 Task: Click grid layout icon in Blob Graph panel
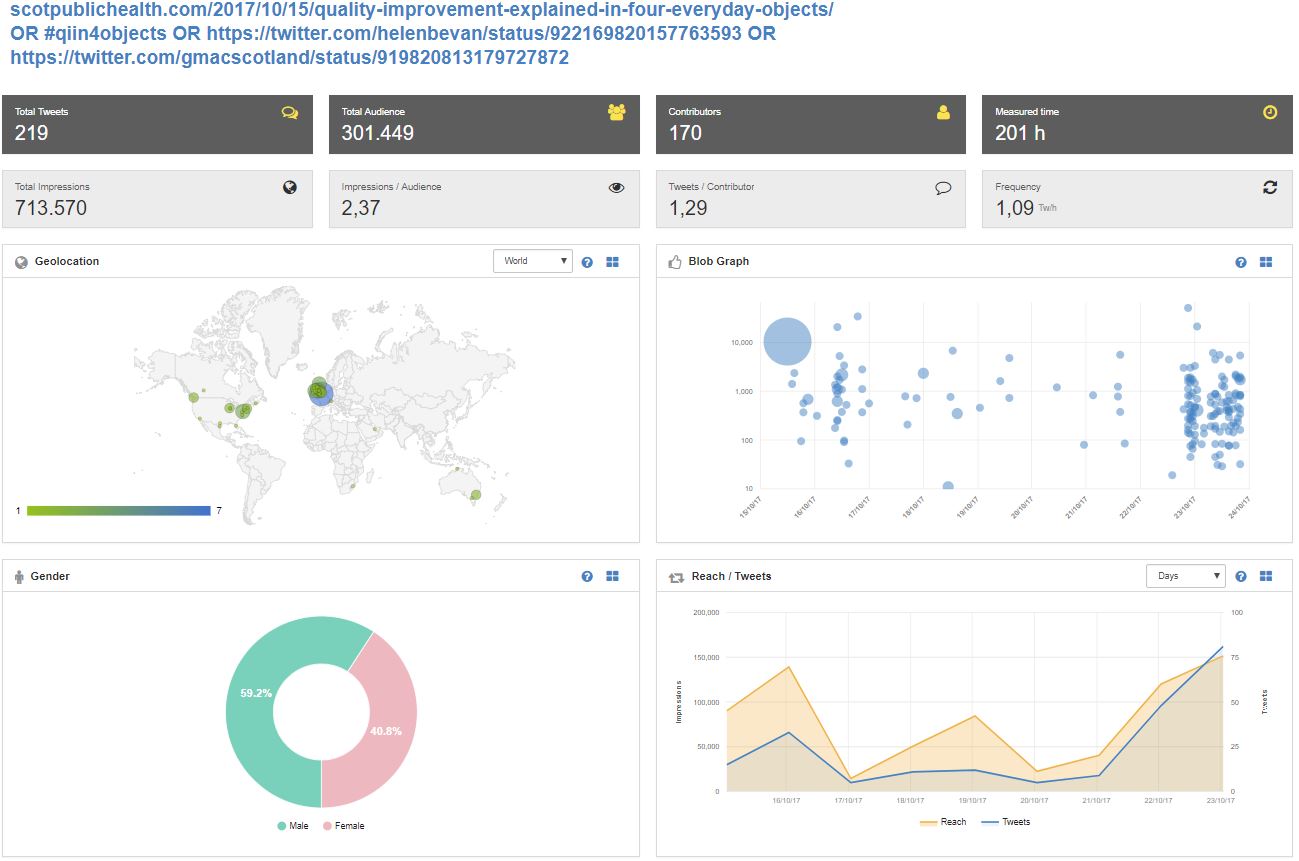[1266, 262]
